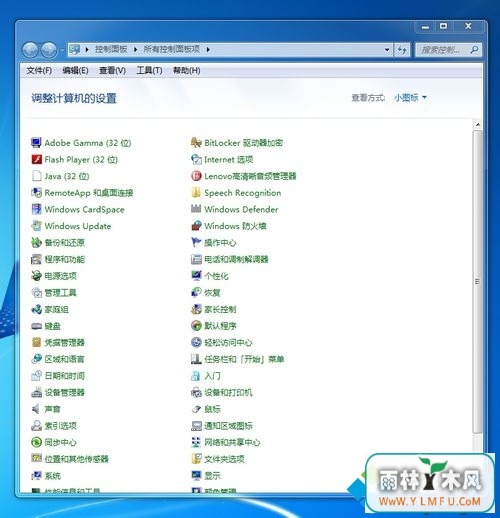Open the 个性化 icon

(196, 276)
